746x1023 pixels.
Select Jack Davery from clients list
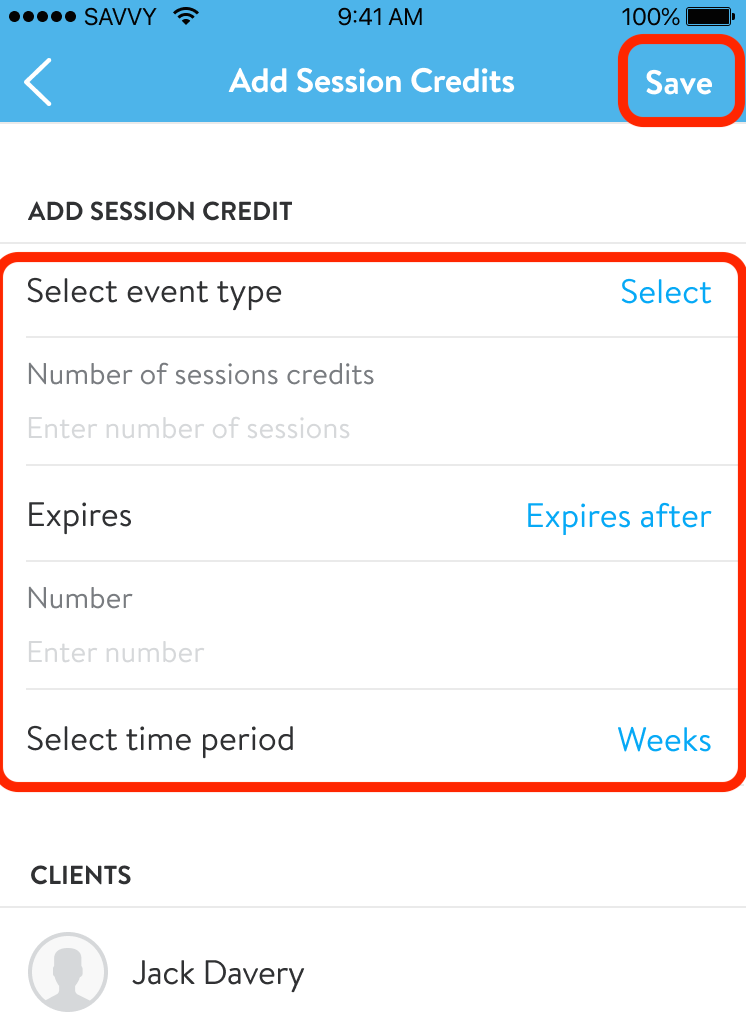point(218,971)
